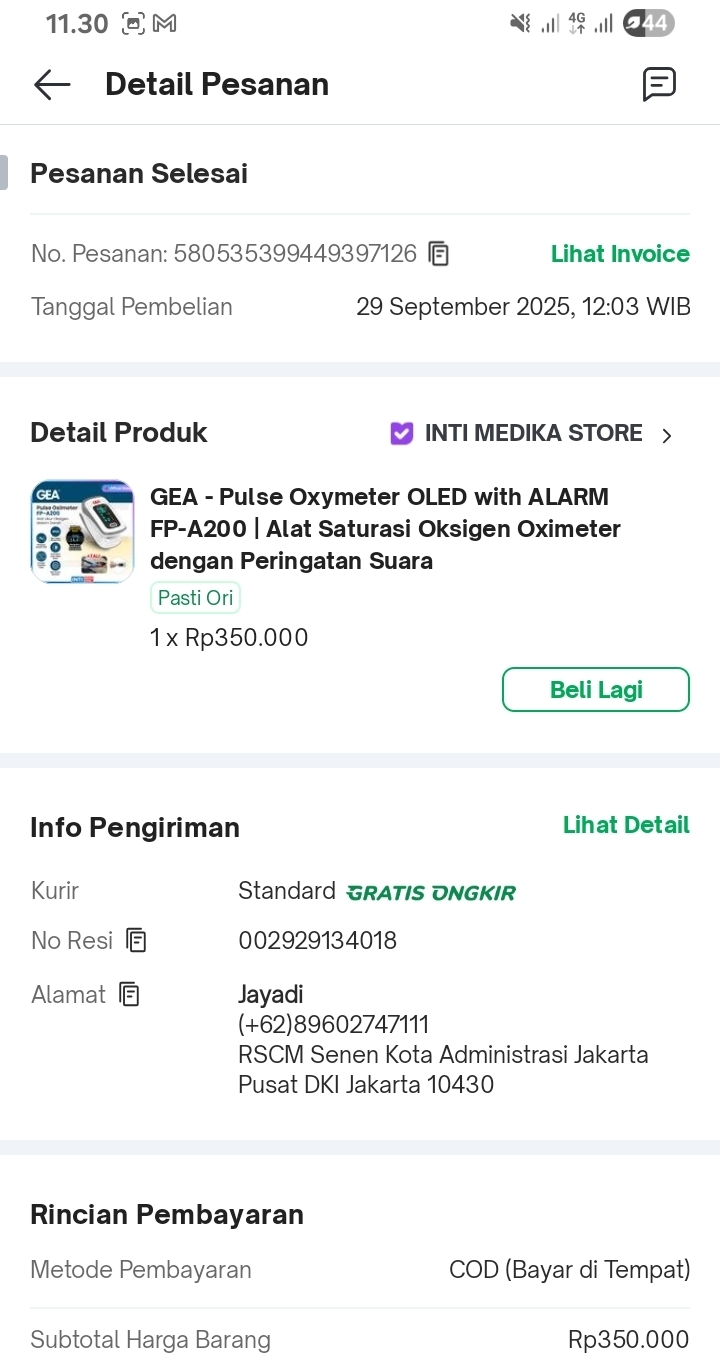Image resolution: width=720 pixels, height=1361 pixels.
Task: Tap the purple official store badge
Action: pyautogui.click(x=401, y=433)
